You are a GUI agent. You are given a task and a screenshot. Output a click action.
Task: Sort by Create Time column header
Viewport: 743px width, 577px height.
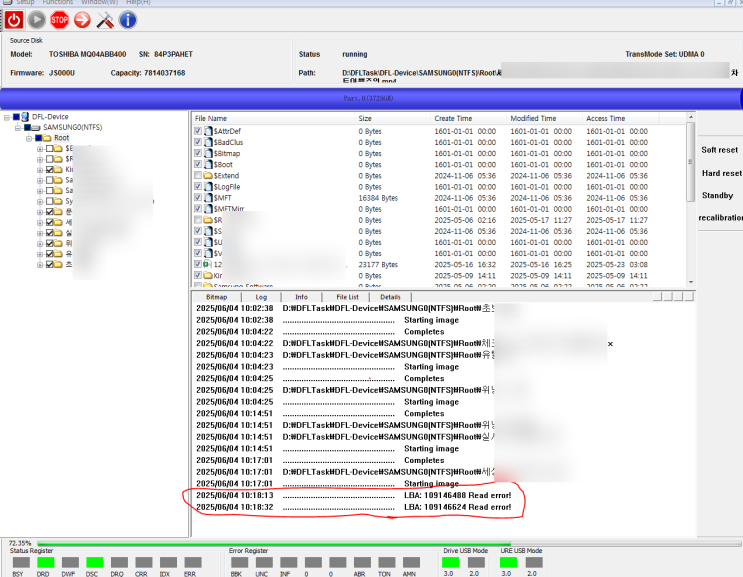[469, 118]
